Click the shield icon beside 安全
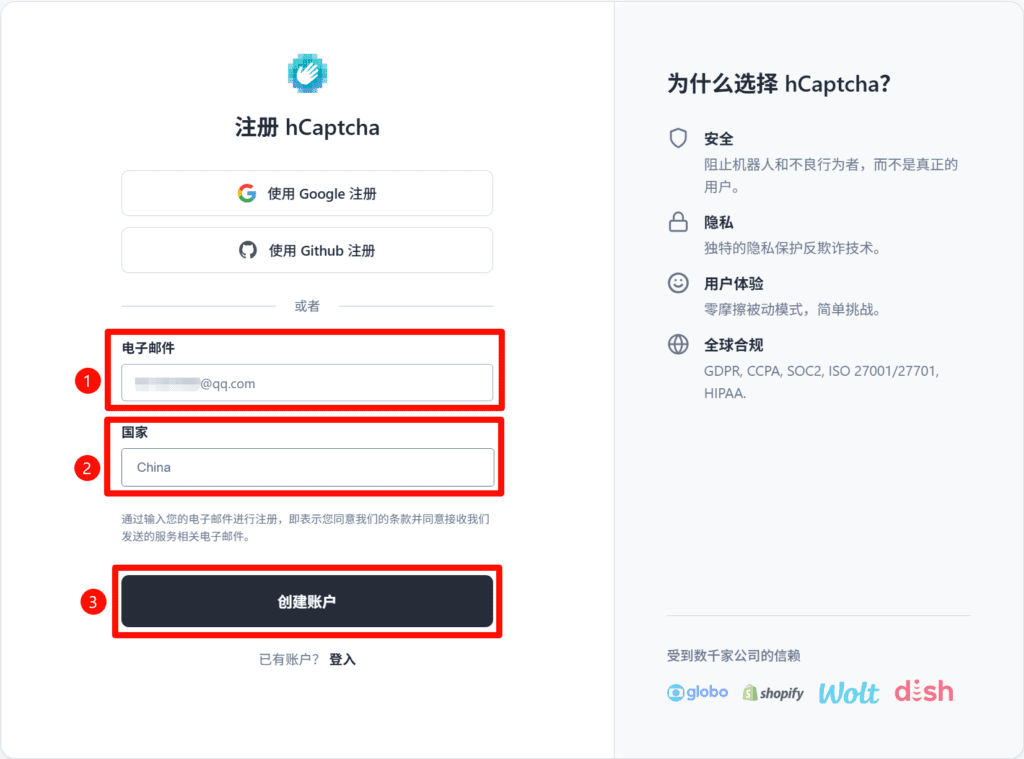Image resolution: width=1024 pixels, height=759 pixels. click(x=678, y=138)
